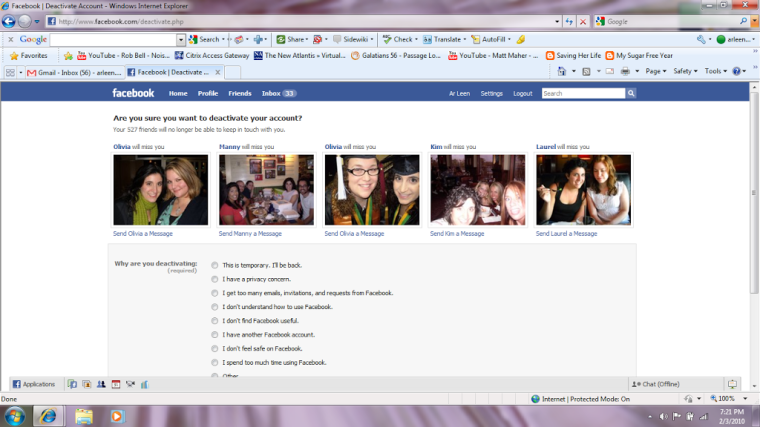The image size is (760, 427).
Task: Open the Favorites star button
Action: pyautogui.click(x=29, y=56)
